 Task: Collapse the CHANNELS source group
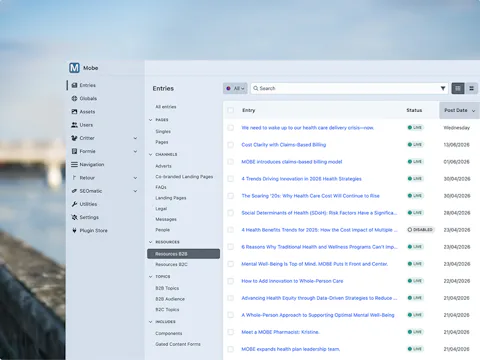[x=151, y=154]
